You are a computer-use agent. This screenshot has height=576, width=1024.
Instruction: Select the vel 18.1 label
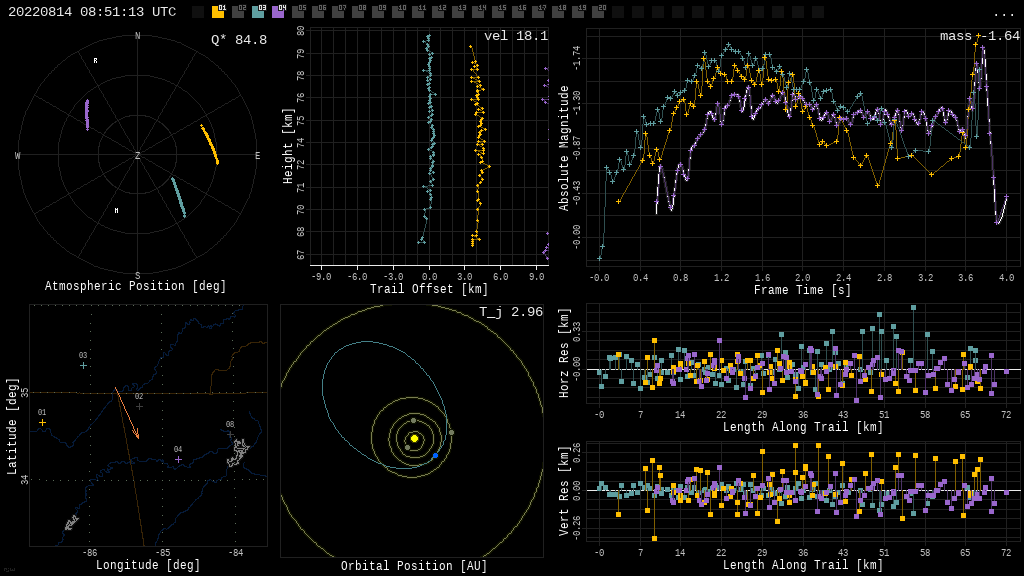coord(516,36)
